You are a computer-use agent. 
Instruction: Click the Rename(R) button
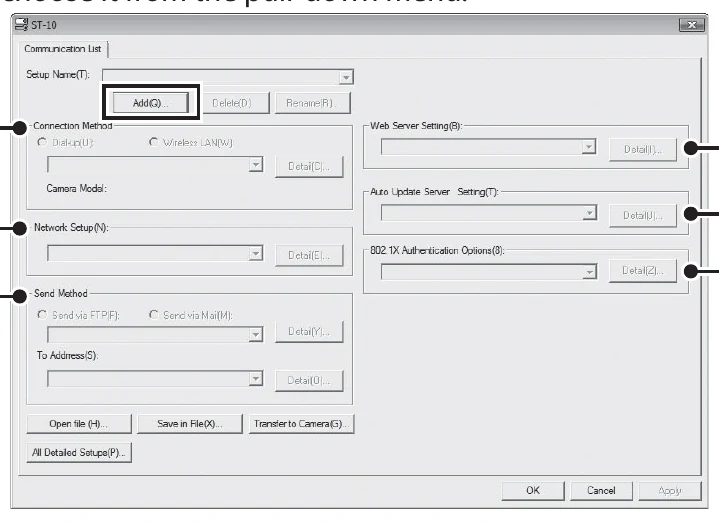point(312,103)
